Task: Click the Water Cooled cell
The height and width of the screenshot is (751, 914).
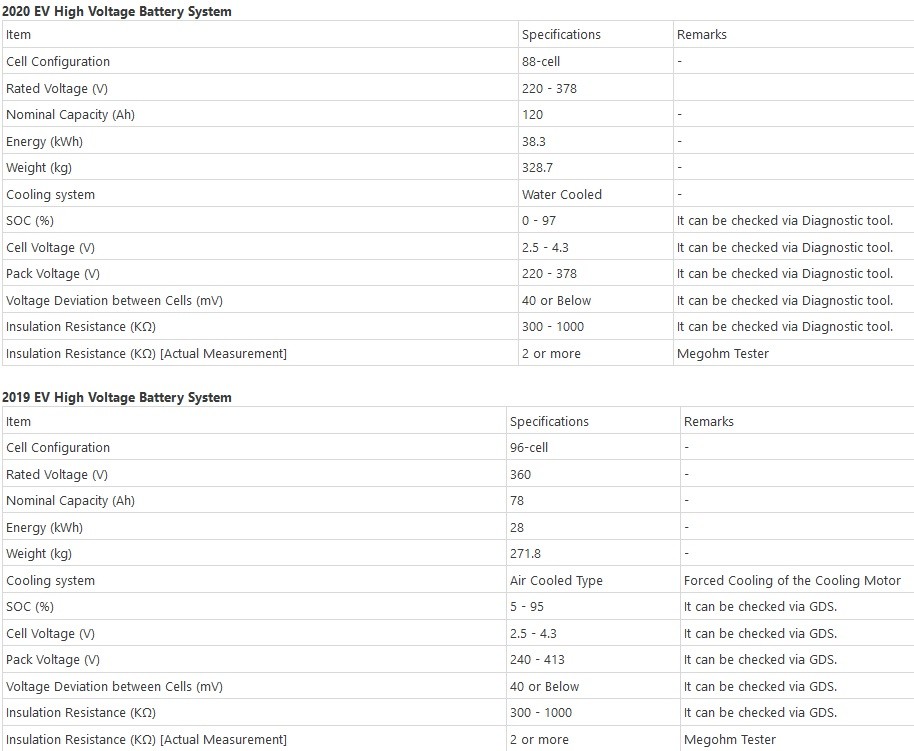Action: (561, 194)
